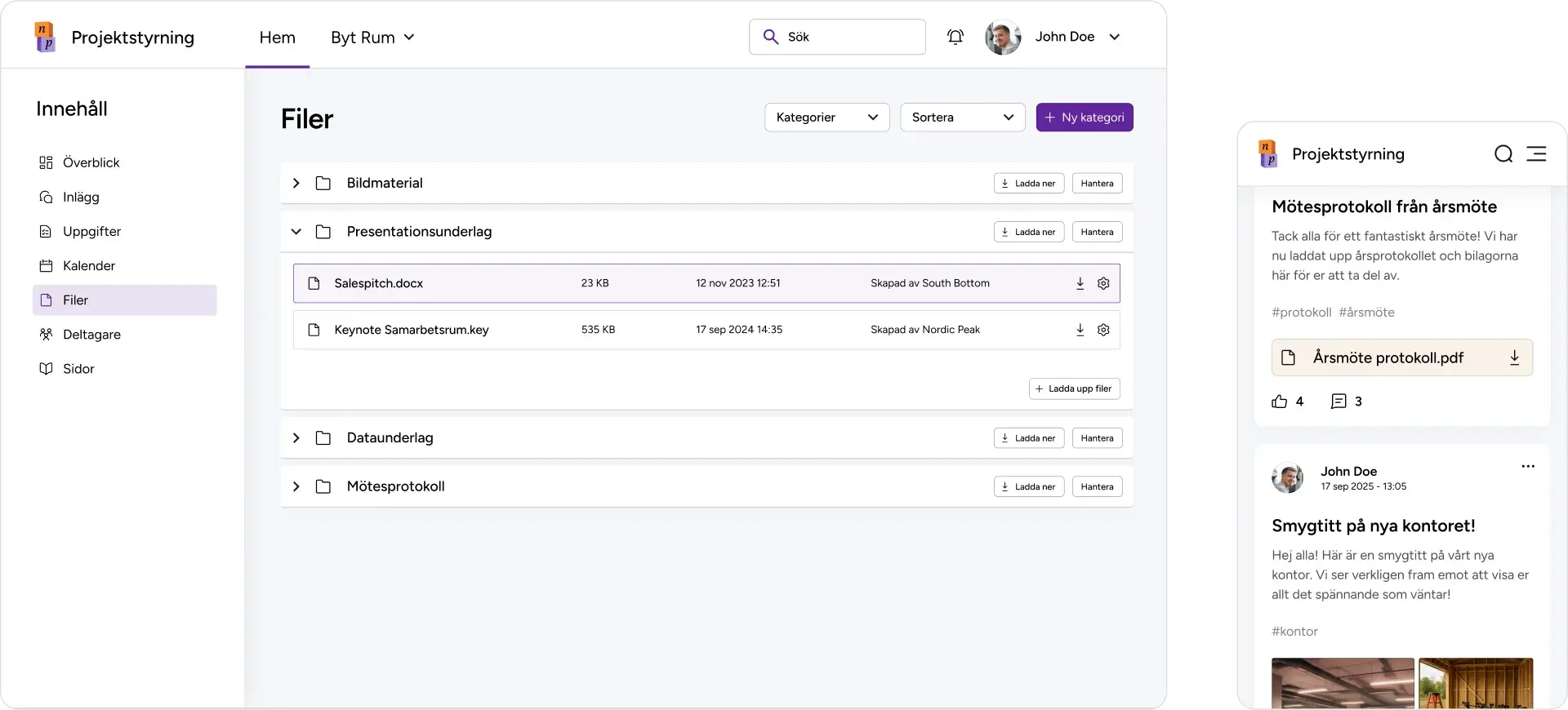Click the Sök search field
The image size is (1568, 710).
point(849,37)
